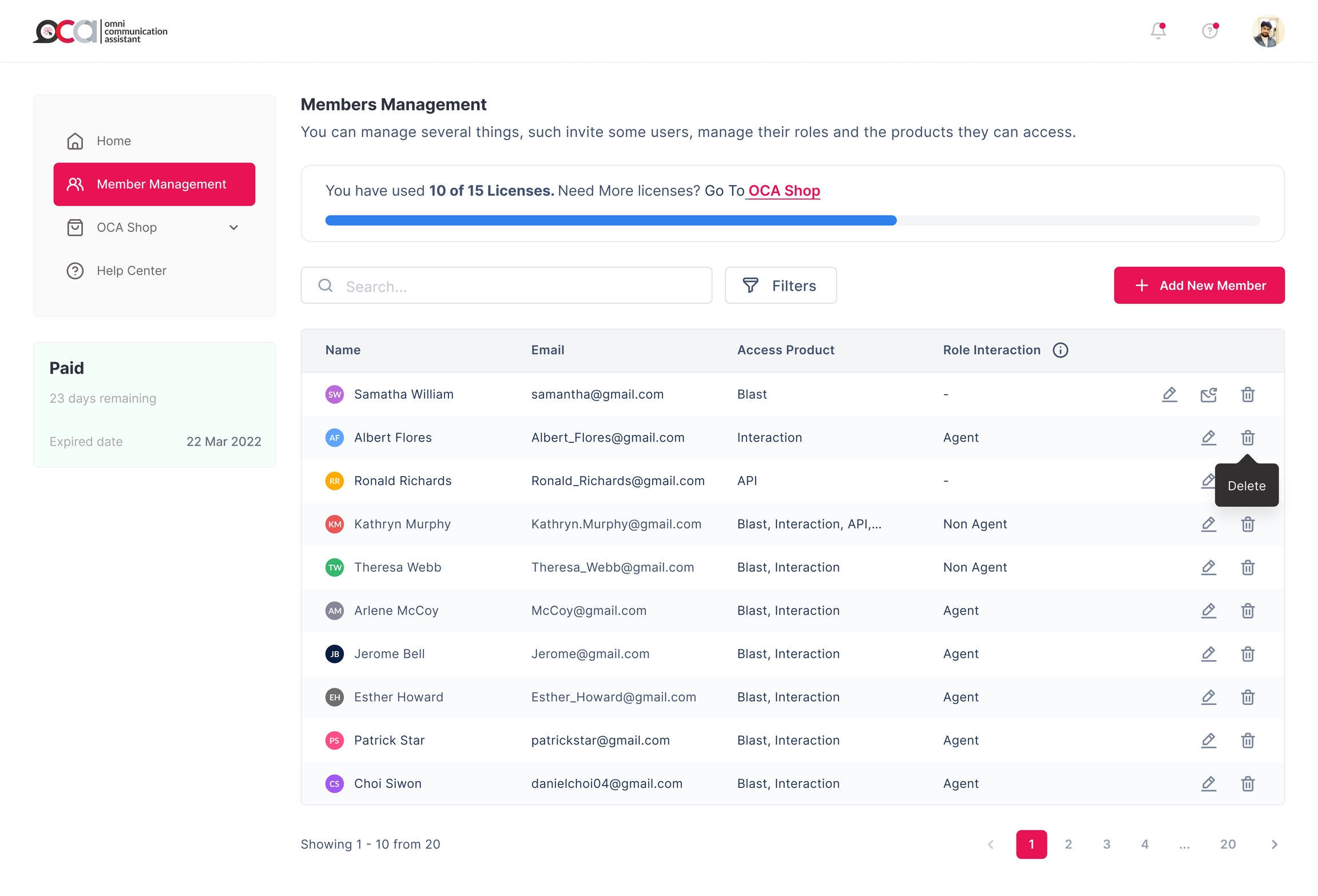Delete Jerome Bell from members
The width and height of the screenshot is (1318, 896).
(x=1248, y=654)
